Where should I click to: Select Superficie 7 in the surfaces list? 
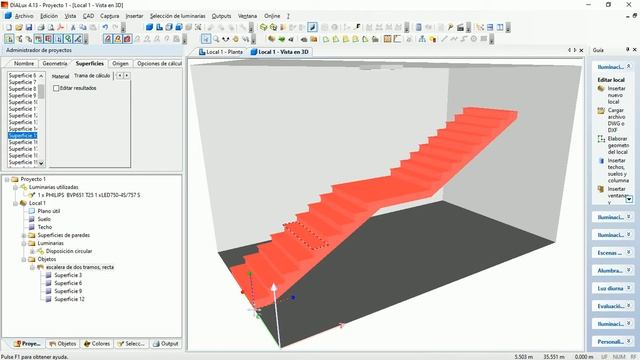pyautogui.click(x=22, y=82)
